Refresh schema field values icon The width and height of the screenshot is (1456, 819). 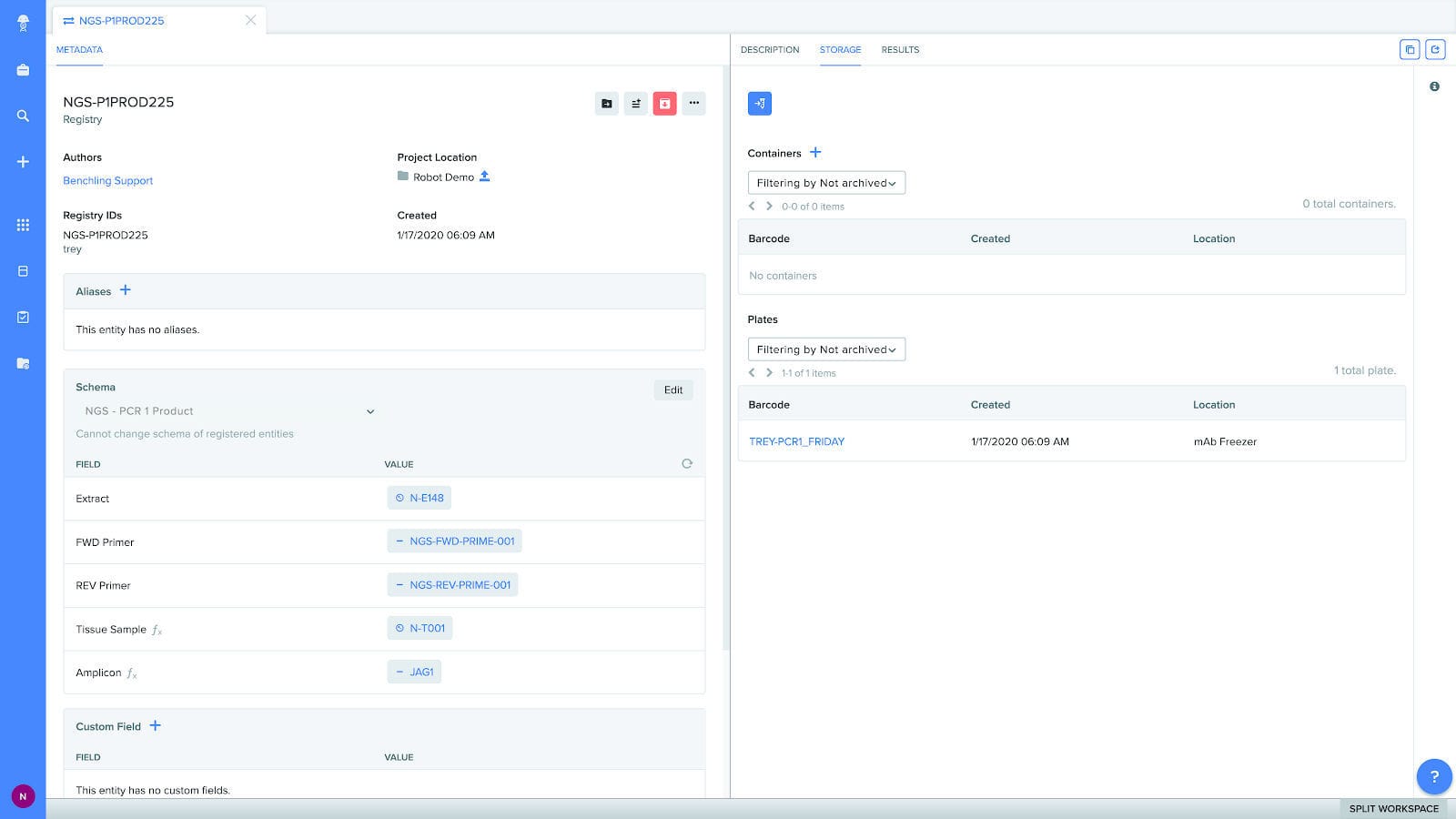pos(687,464)
